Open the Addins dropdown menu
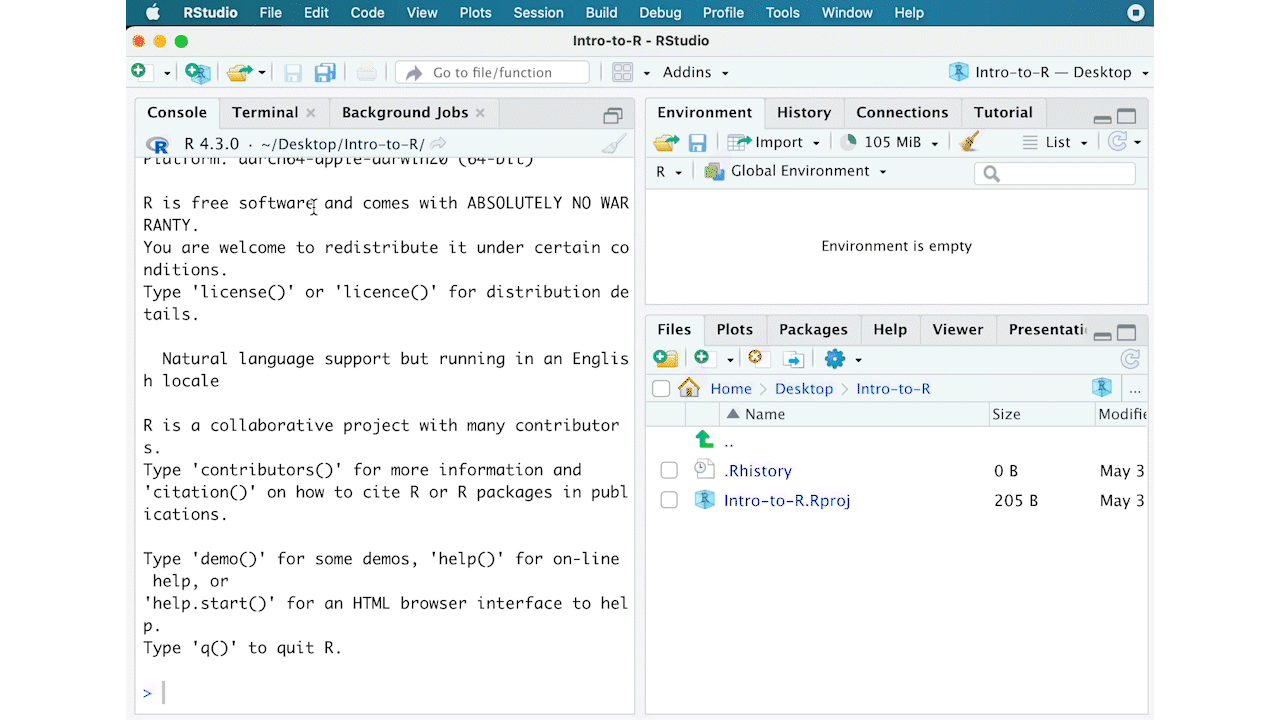Viewport: 1280px width, 720px height. (x=695, y=72)
